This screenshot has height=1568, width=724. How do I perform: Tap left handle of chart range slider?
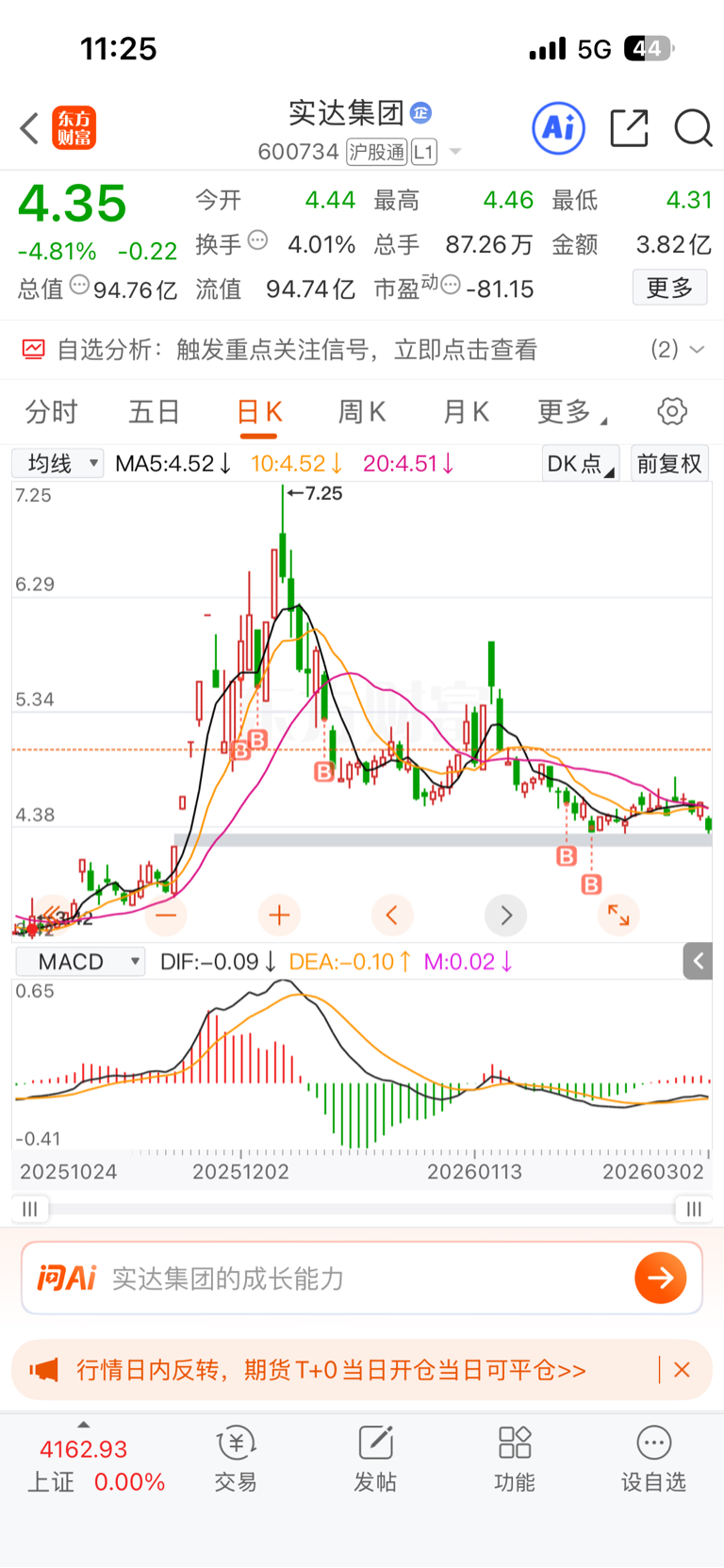(x=30, y=1209)
